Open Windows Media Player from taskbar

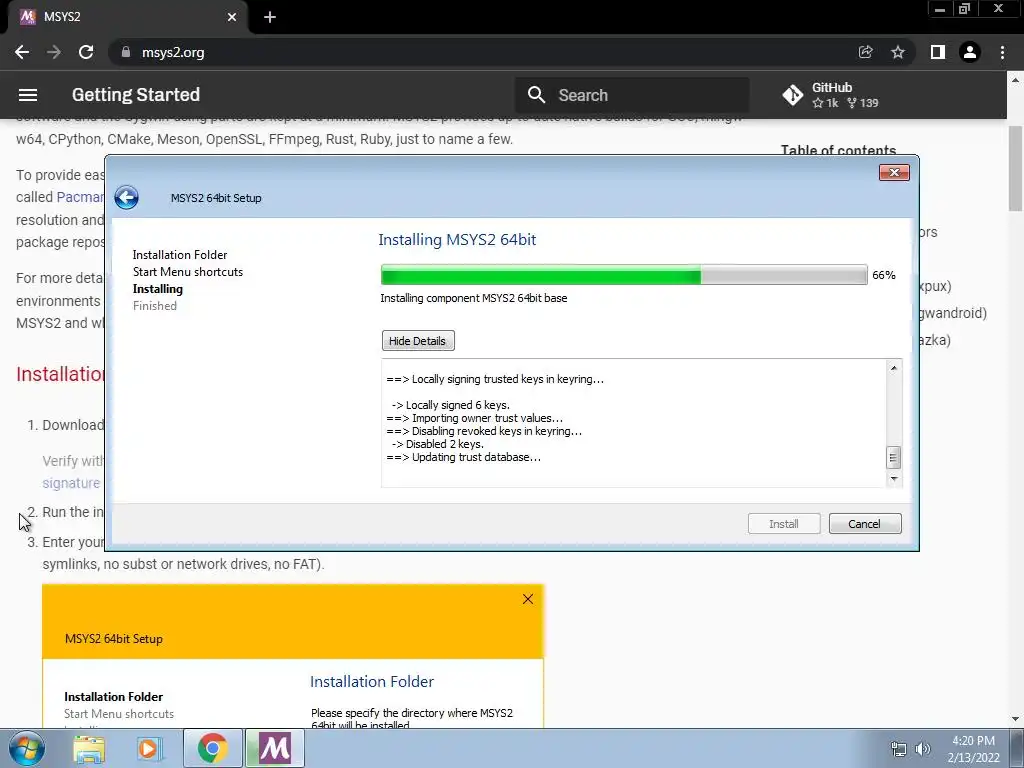(150, 748)
